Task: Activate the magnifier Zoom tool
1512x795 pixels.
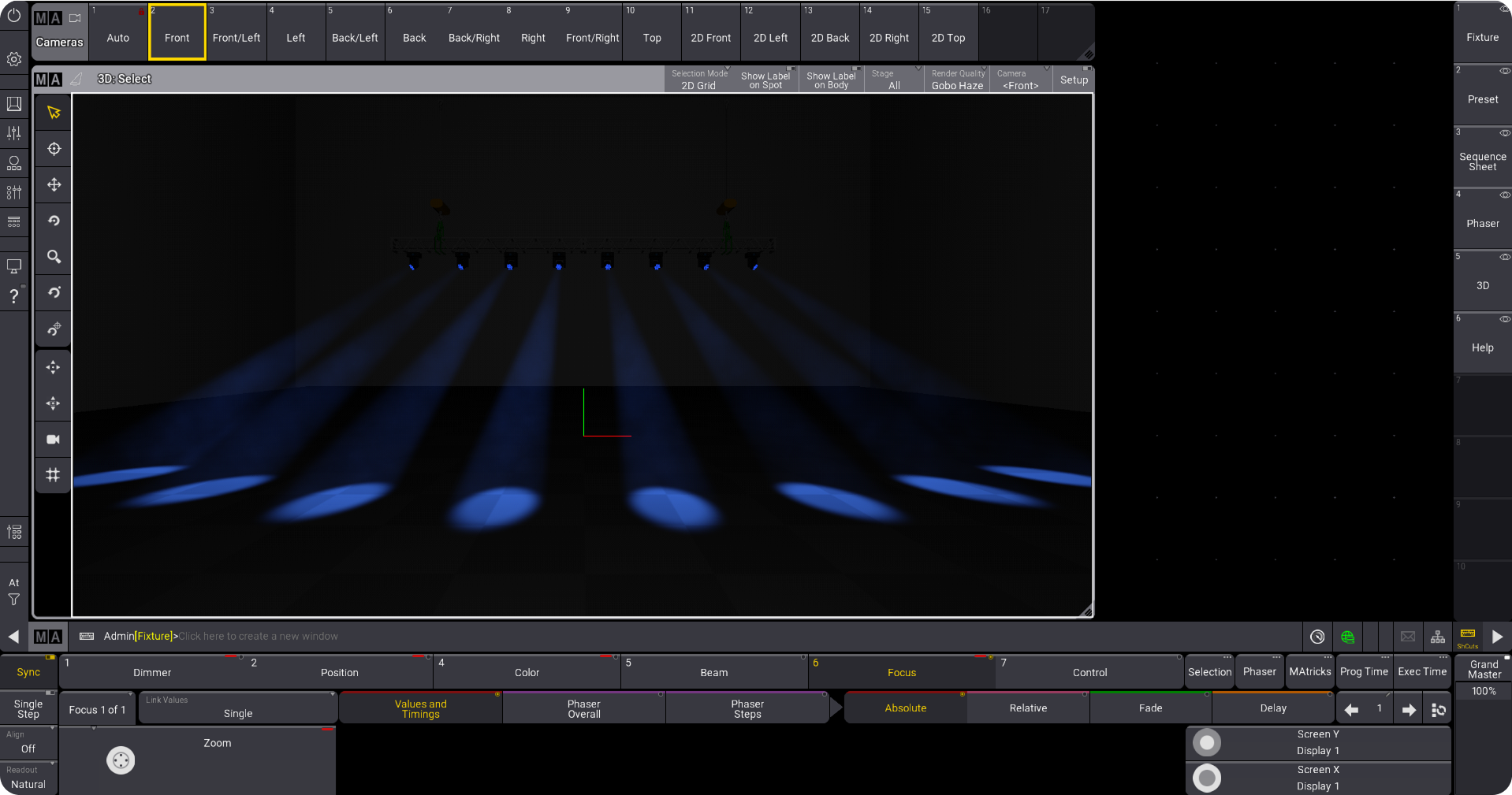Action: click(54, 257)
